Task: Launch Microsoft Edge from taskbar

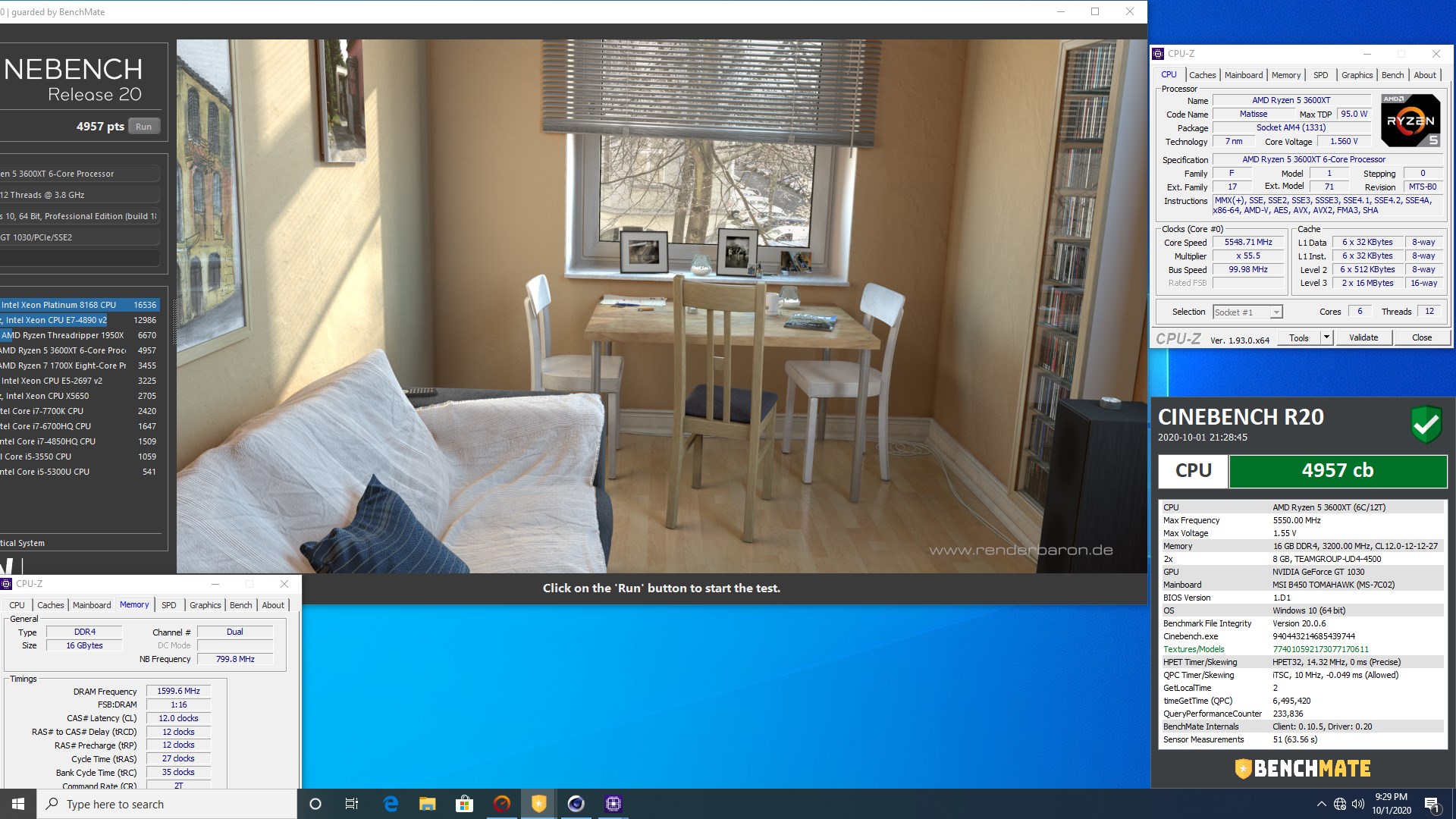Action: click(x=391, y=804)
